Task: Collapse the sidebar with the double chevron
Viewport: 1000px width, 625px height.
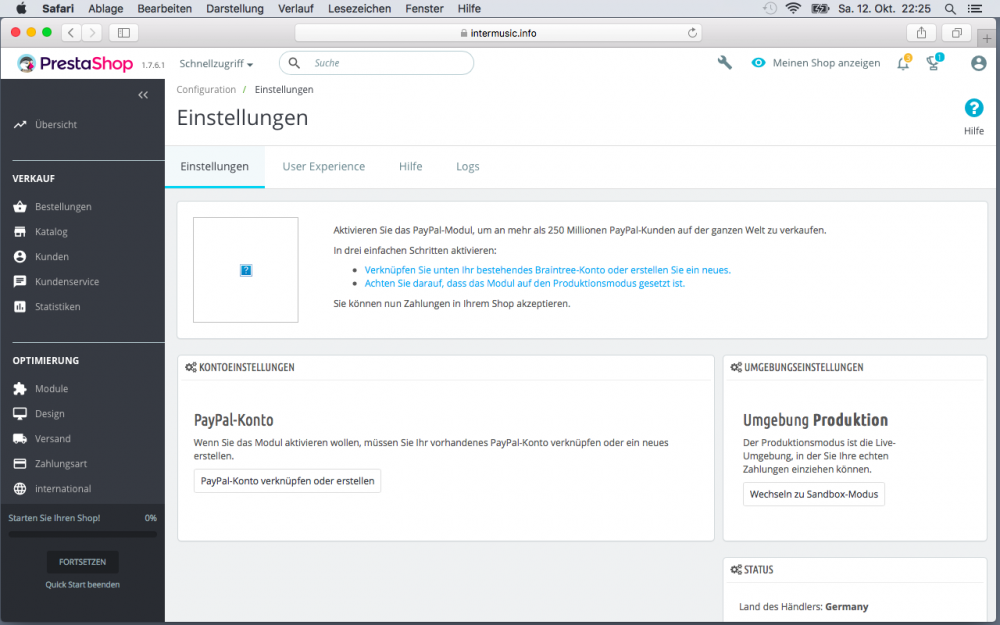Action: point(143,94)
